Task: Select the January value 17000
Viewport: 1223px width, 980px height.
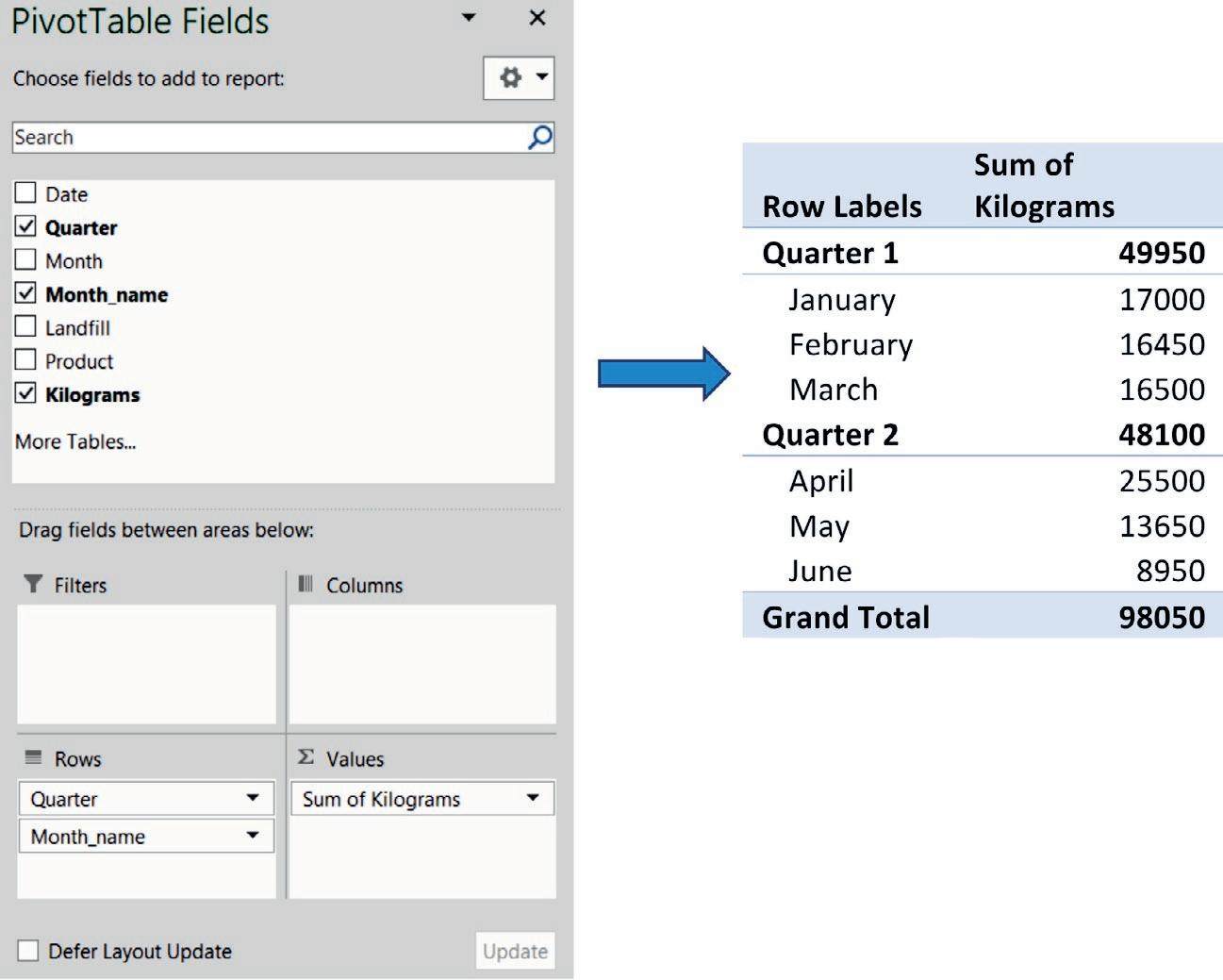Action: pyautogui.click(x=1162, y=299)
